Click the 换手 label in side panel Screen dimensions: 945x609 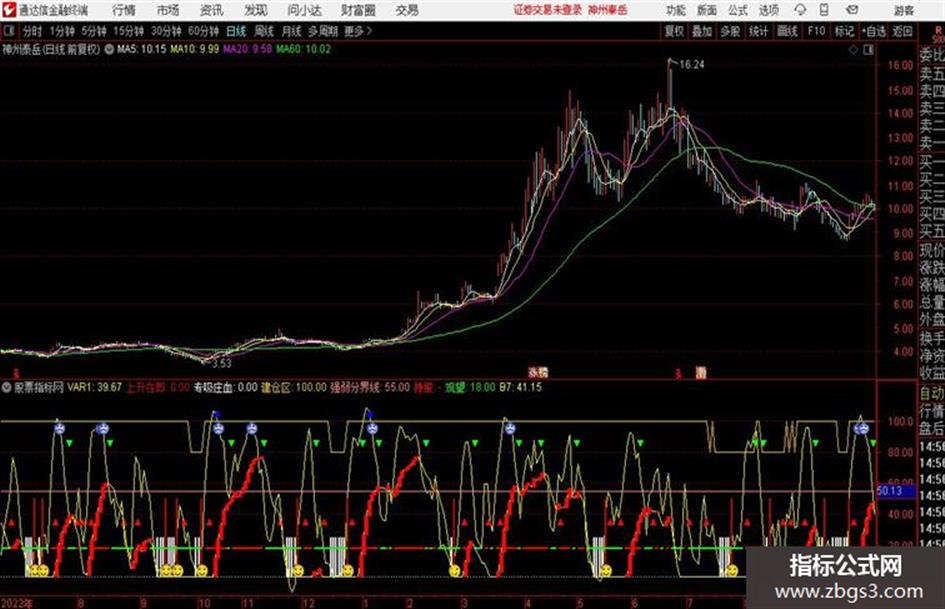[x=932, y=338]
